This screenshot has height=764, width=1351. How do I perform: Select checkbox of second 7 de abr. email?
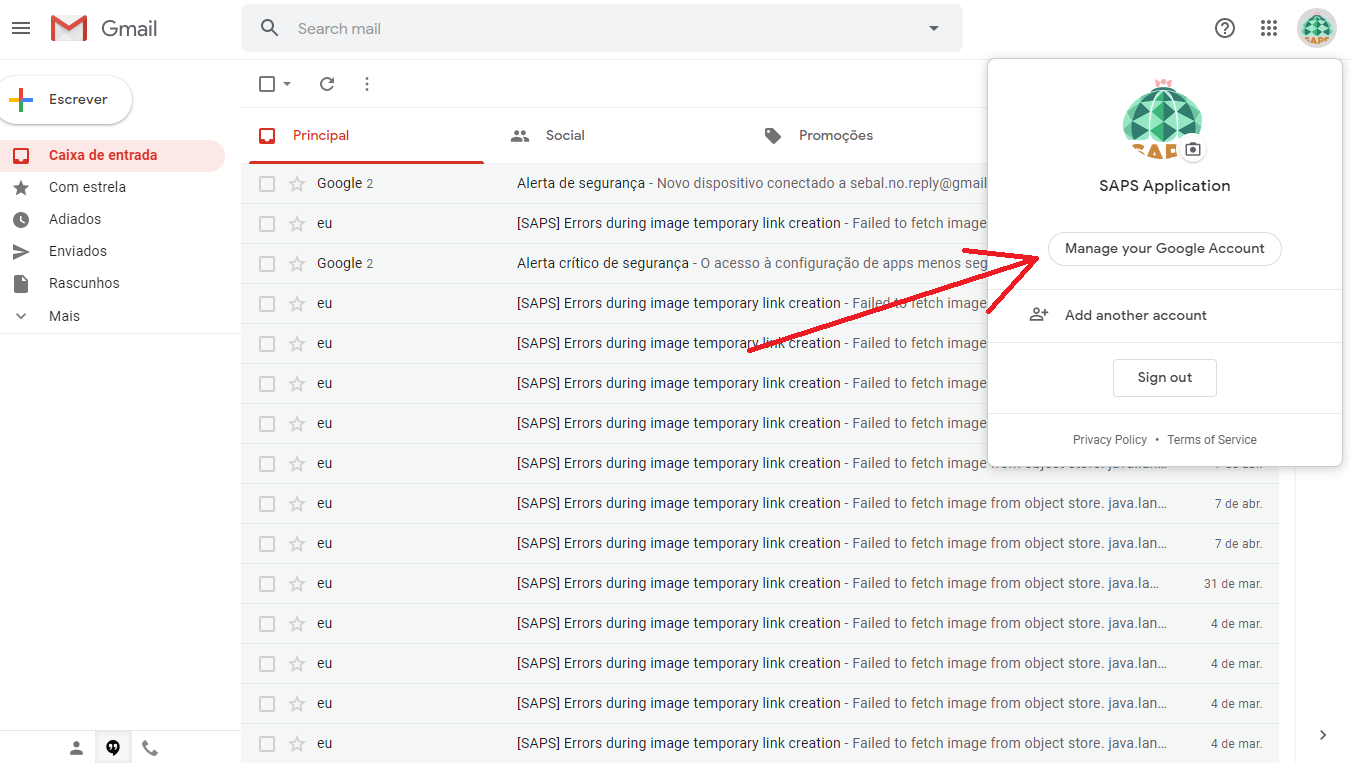point(267,543)
